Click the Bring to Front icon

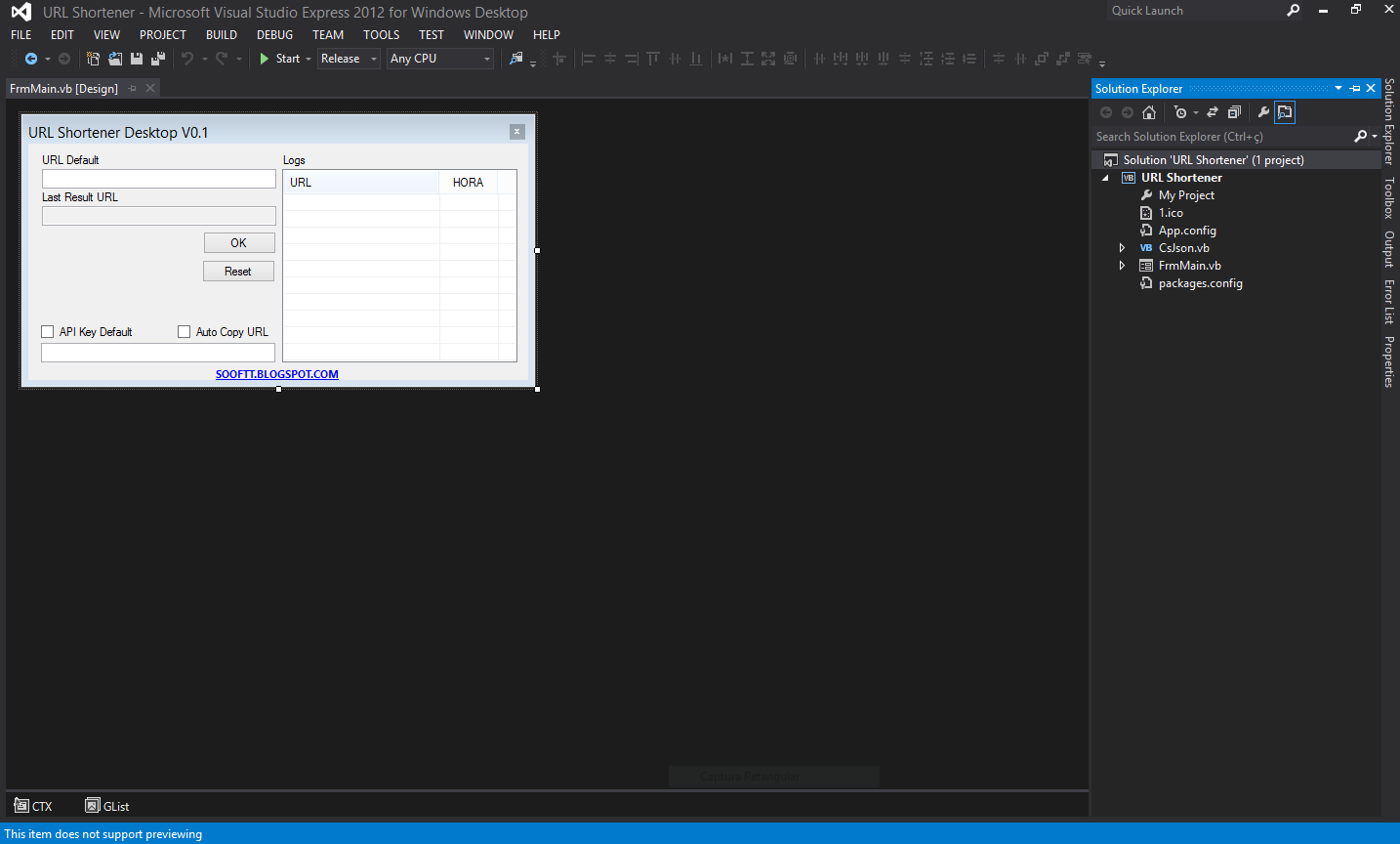tap(1042, 59)
